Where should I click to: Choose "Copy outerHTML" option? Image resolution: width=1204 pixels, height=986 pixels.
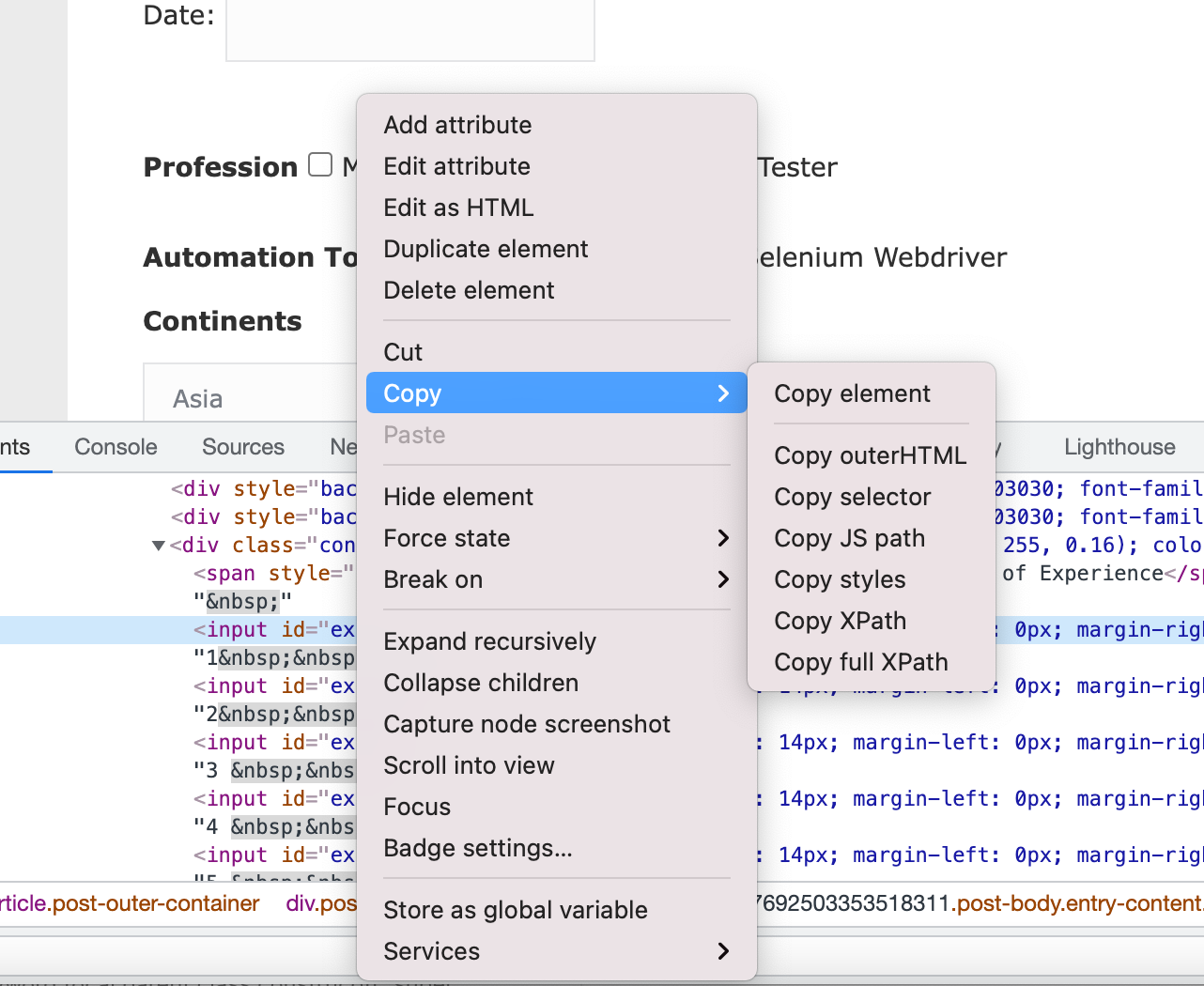pos(870,455)
